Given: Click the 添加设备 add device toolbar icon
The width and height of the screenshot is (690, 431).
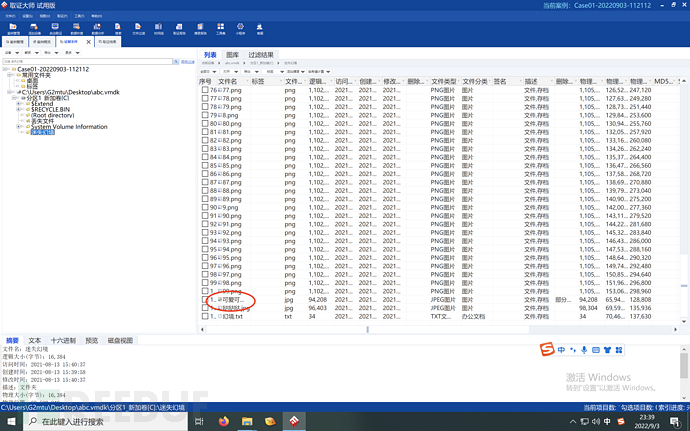Looking at the screenshot, I should (34, 29).
